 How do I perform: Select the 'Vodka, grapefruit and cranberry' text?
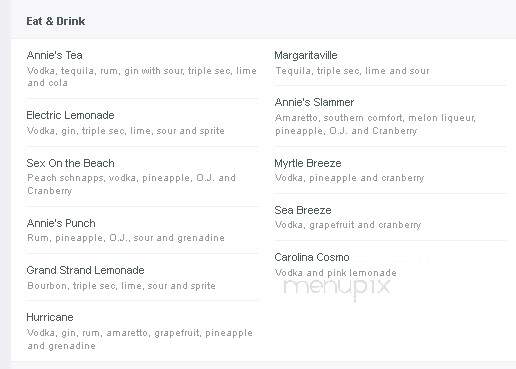348,225
